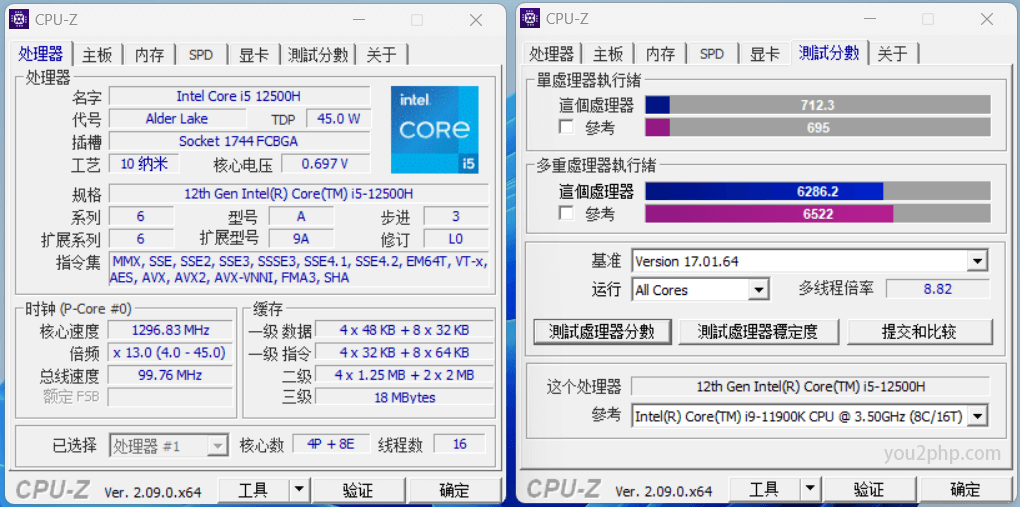The image size is (1020, 507).
Task: Click the 修订 L0 value
Action: click(455, 239)
